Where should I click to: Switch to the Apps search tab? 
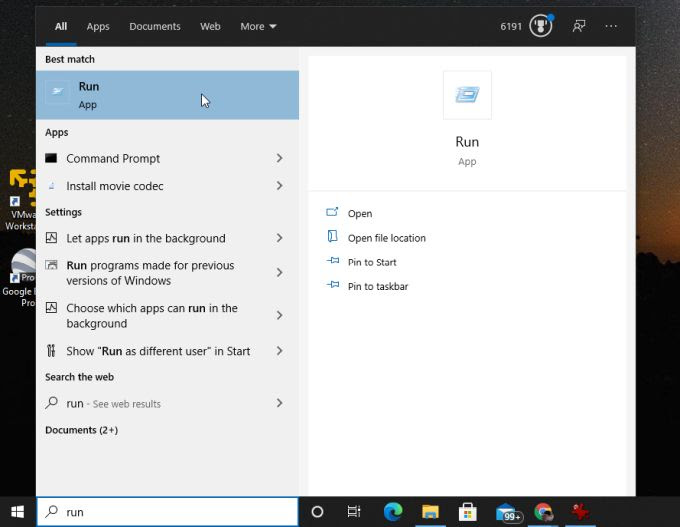[x=98, y=26]
